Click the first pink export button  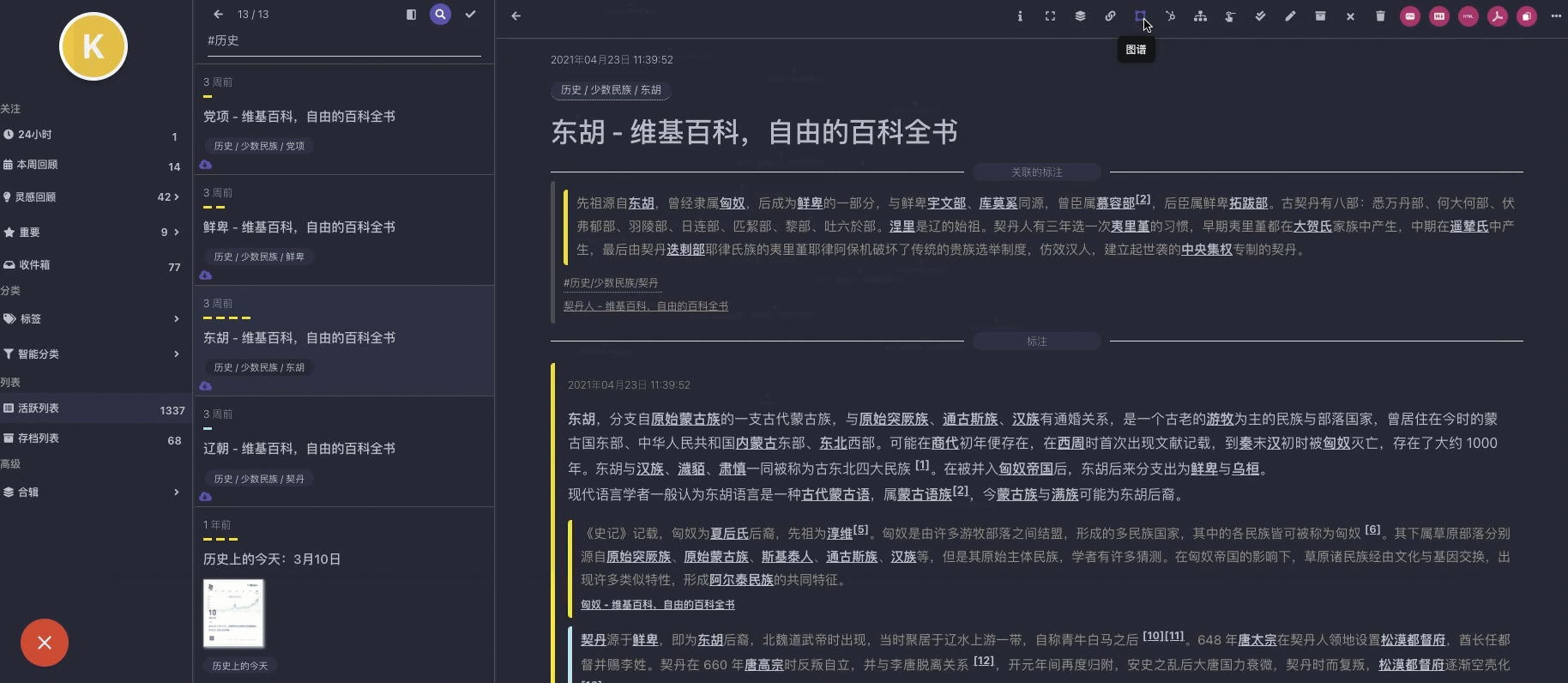(1410, 16)
